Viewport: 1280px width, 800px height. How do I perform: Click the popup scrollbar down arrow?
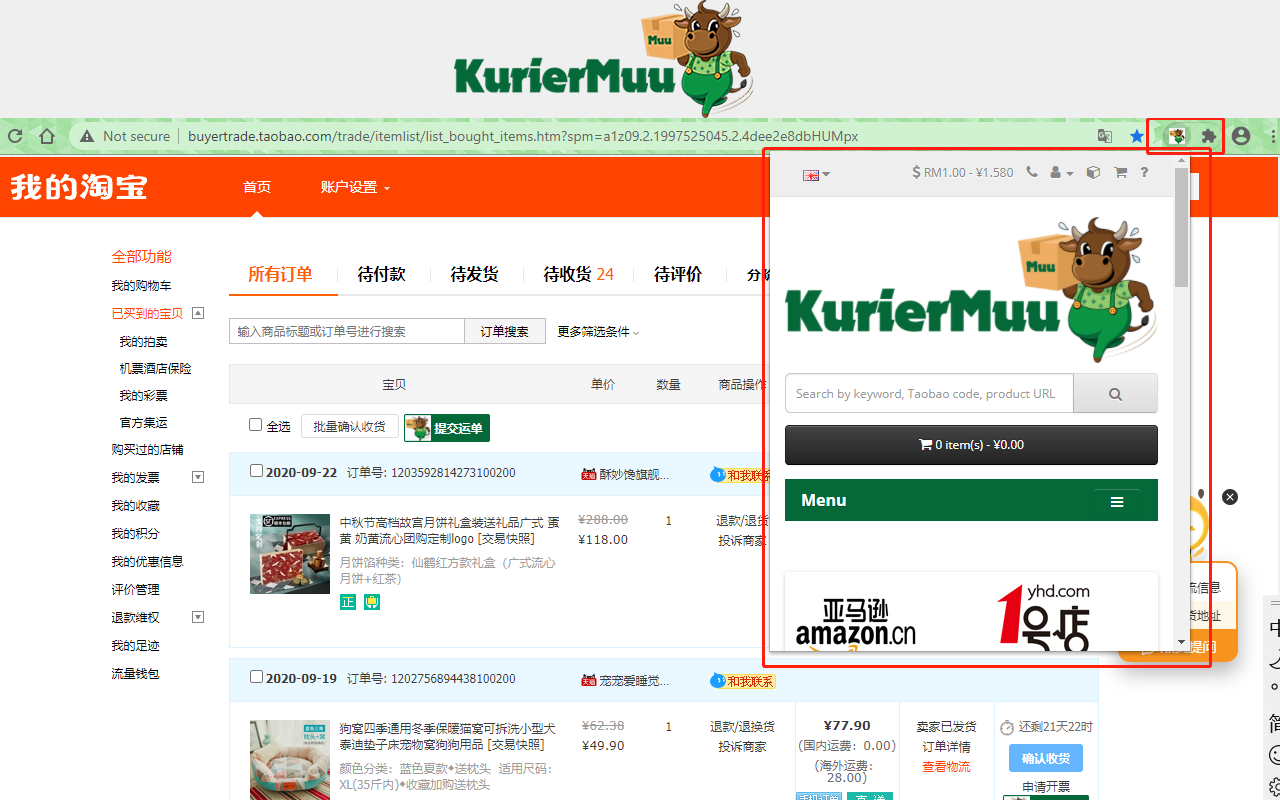(1182, 642)
